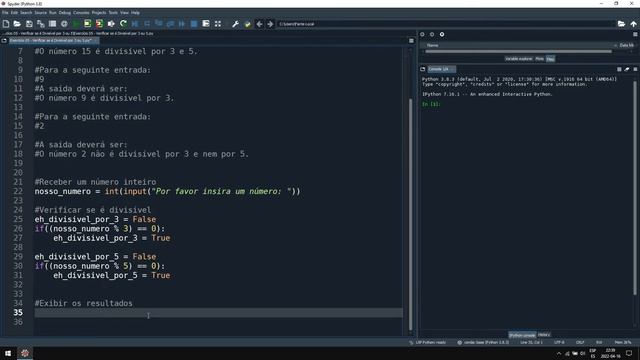Click the console vertical scrollbar
640x360 pixels.
pos(635,188)
